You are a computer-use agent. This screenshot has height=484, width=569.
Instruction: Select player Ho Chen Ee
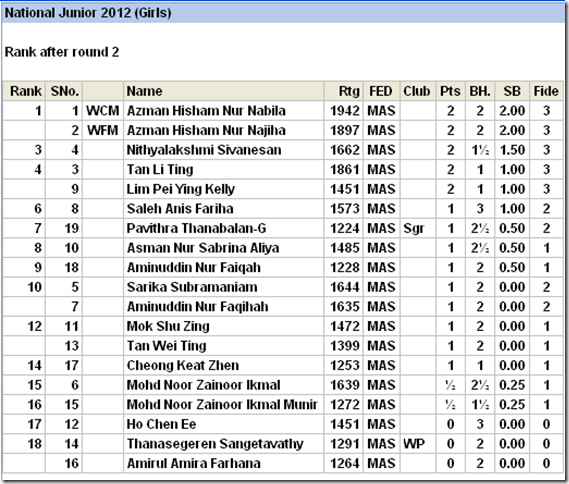tap(161, 424)
